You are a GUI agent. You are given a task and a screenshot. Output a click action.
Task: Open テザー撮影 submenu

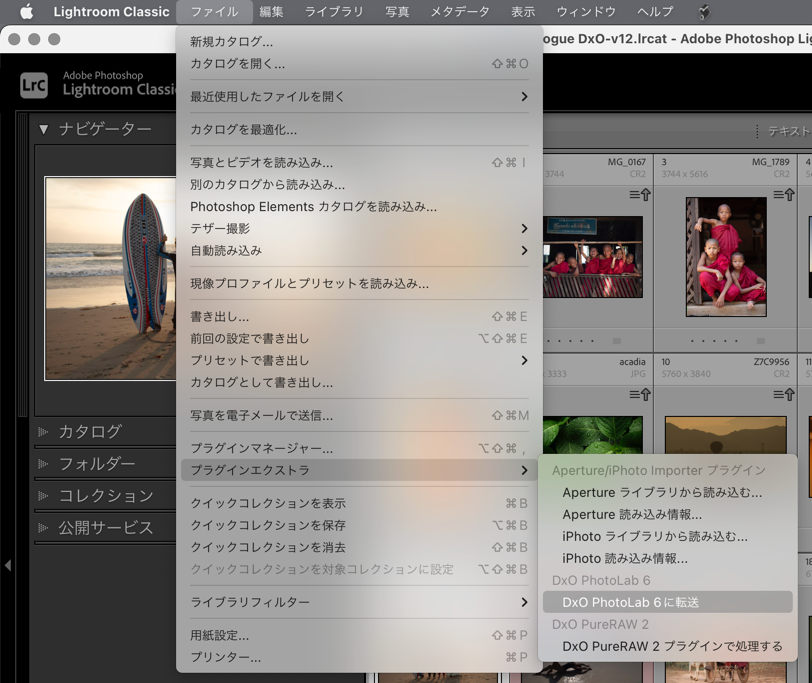[x=359, y=228]
